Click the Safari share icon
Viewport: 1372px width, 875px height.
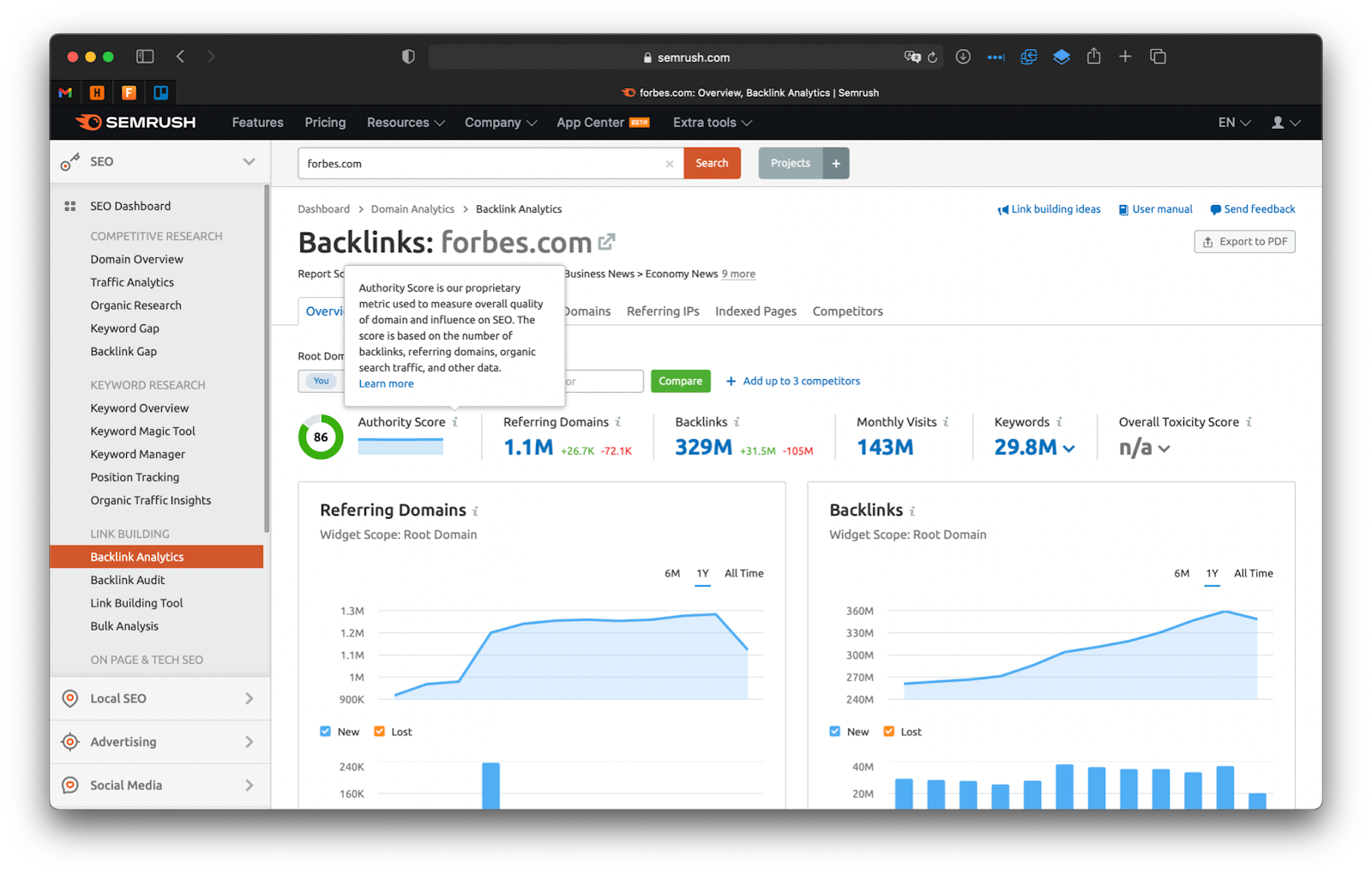1093,56
